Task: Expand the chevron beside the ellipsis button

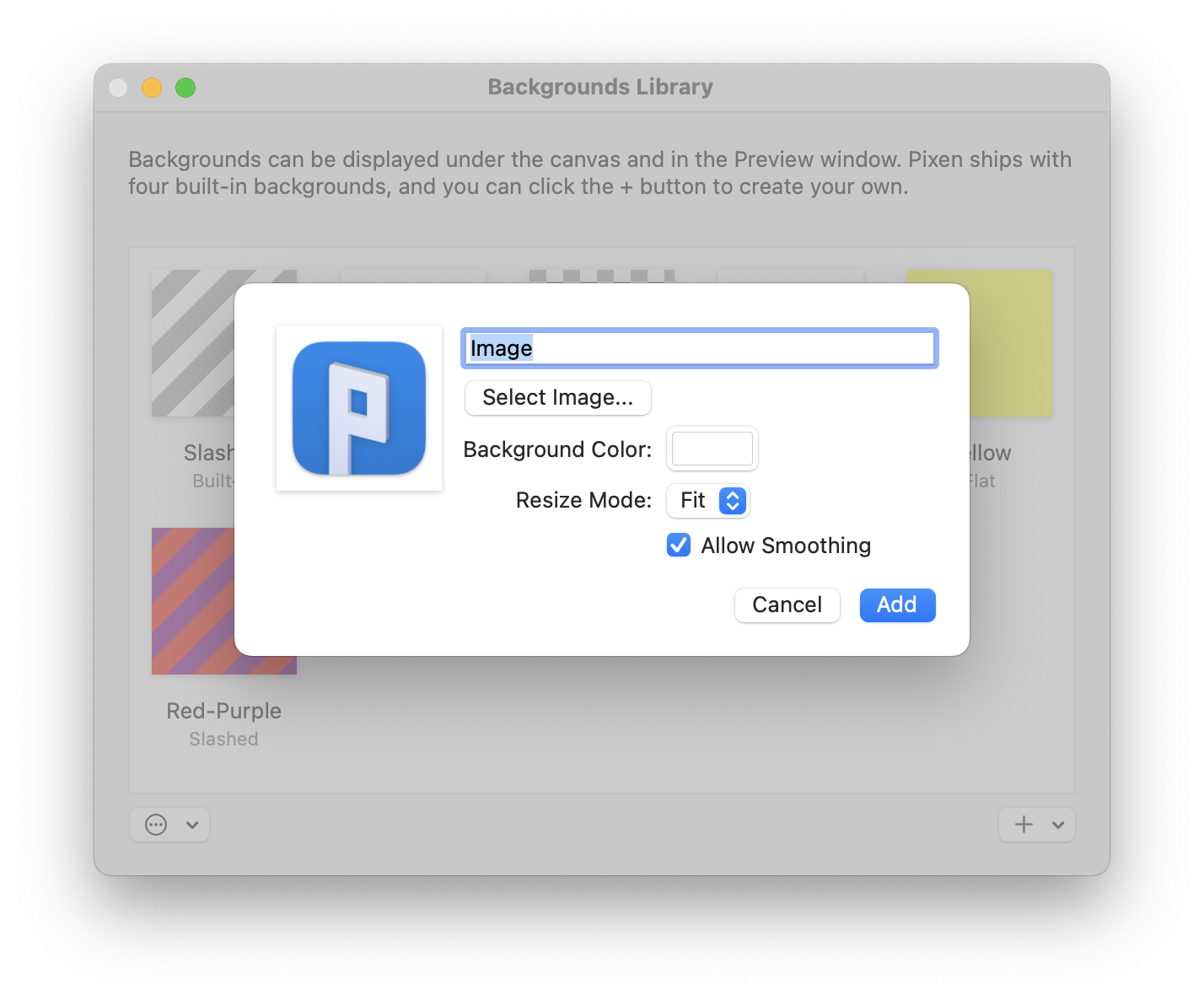Action: click(191, 825)
